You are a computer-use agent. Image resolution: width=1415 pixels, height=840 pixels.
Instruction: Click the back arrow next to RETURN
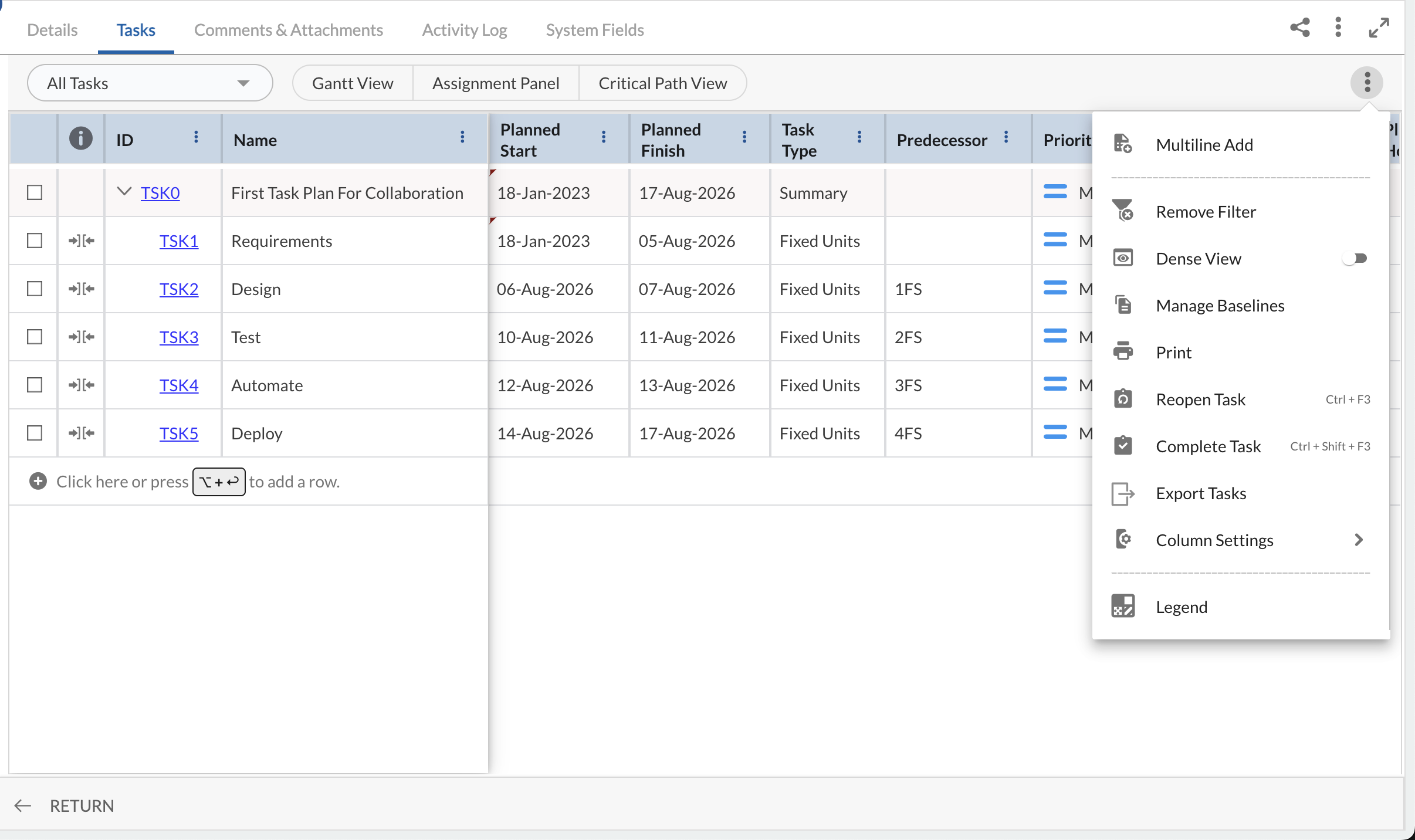(x=22, y=805)
